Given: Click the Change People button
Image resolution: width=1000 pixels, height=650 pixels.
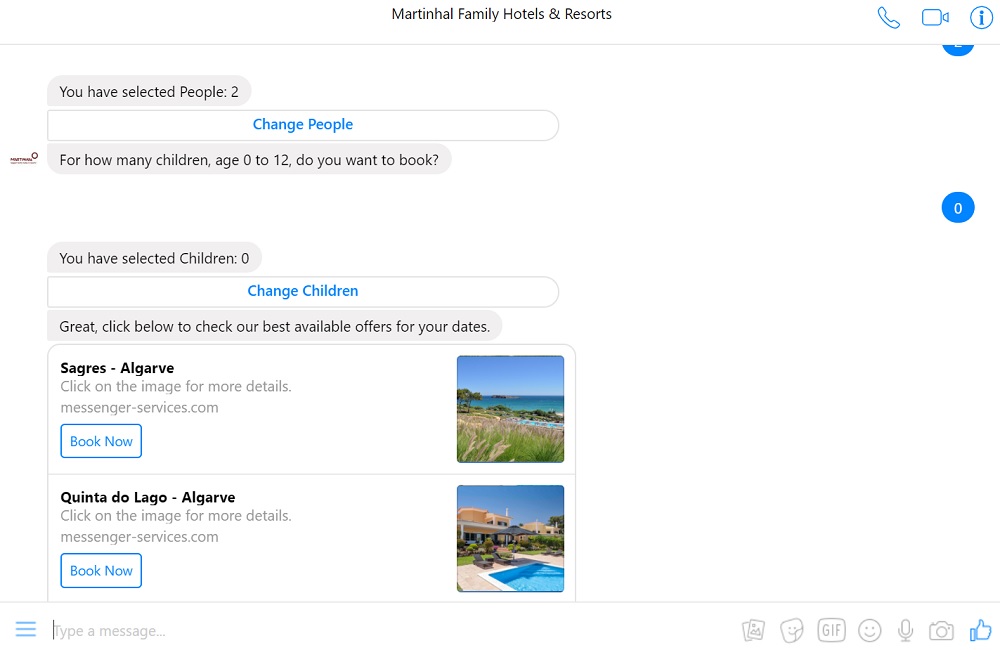Looking at the screenshot, I should tap(303, 125).
